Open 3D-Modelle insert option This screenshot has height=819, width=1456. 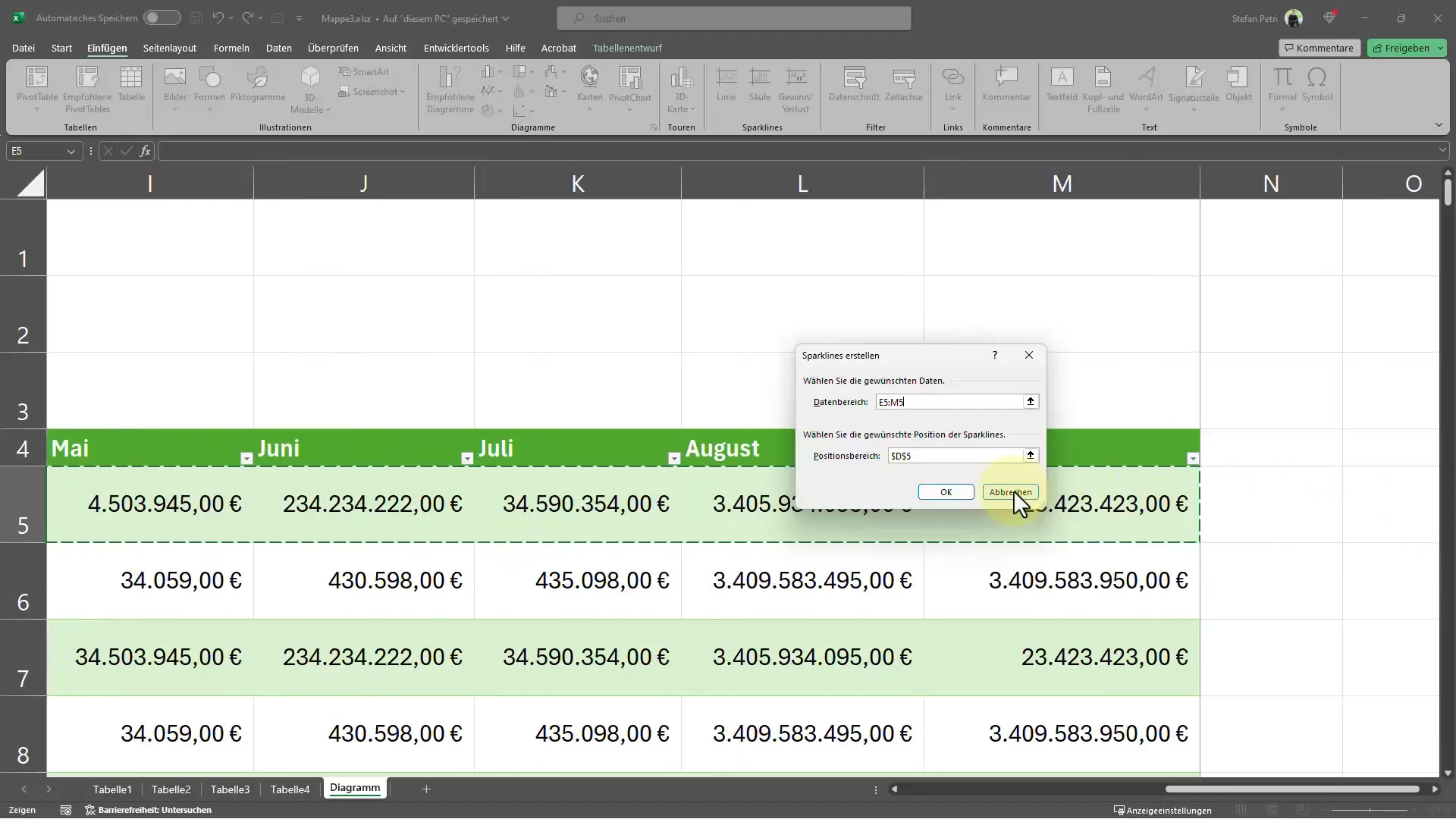pyautogui.click(x=311, y=89)
